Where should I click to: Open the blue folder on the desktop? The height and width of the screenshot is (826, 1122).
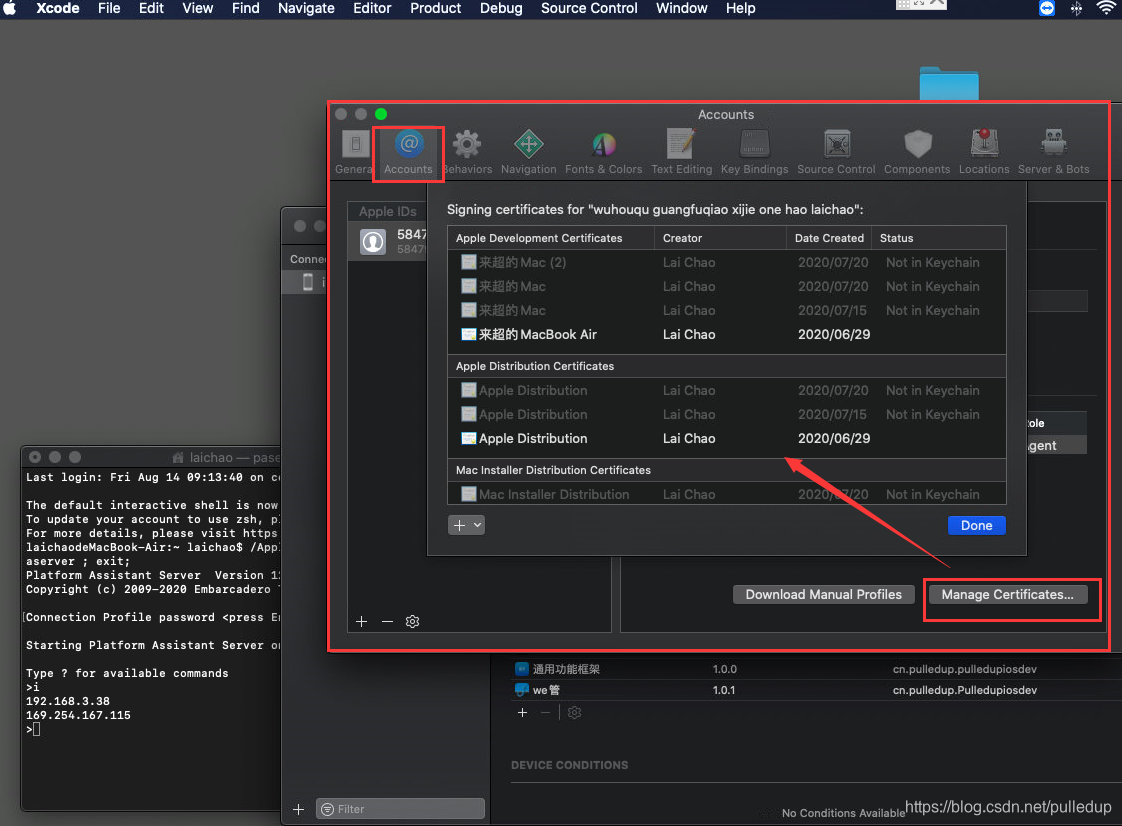949,84
